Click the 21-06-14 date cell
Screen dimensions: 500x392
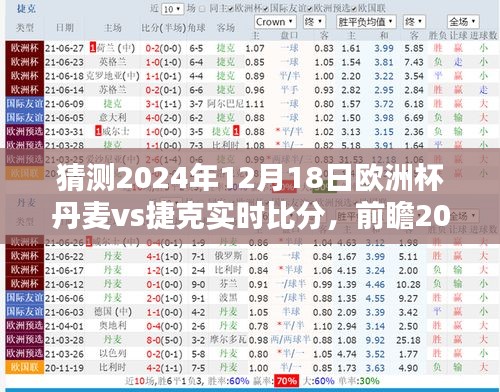pyautogui.click(x=64, y=90)
